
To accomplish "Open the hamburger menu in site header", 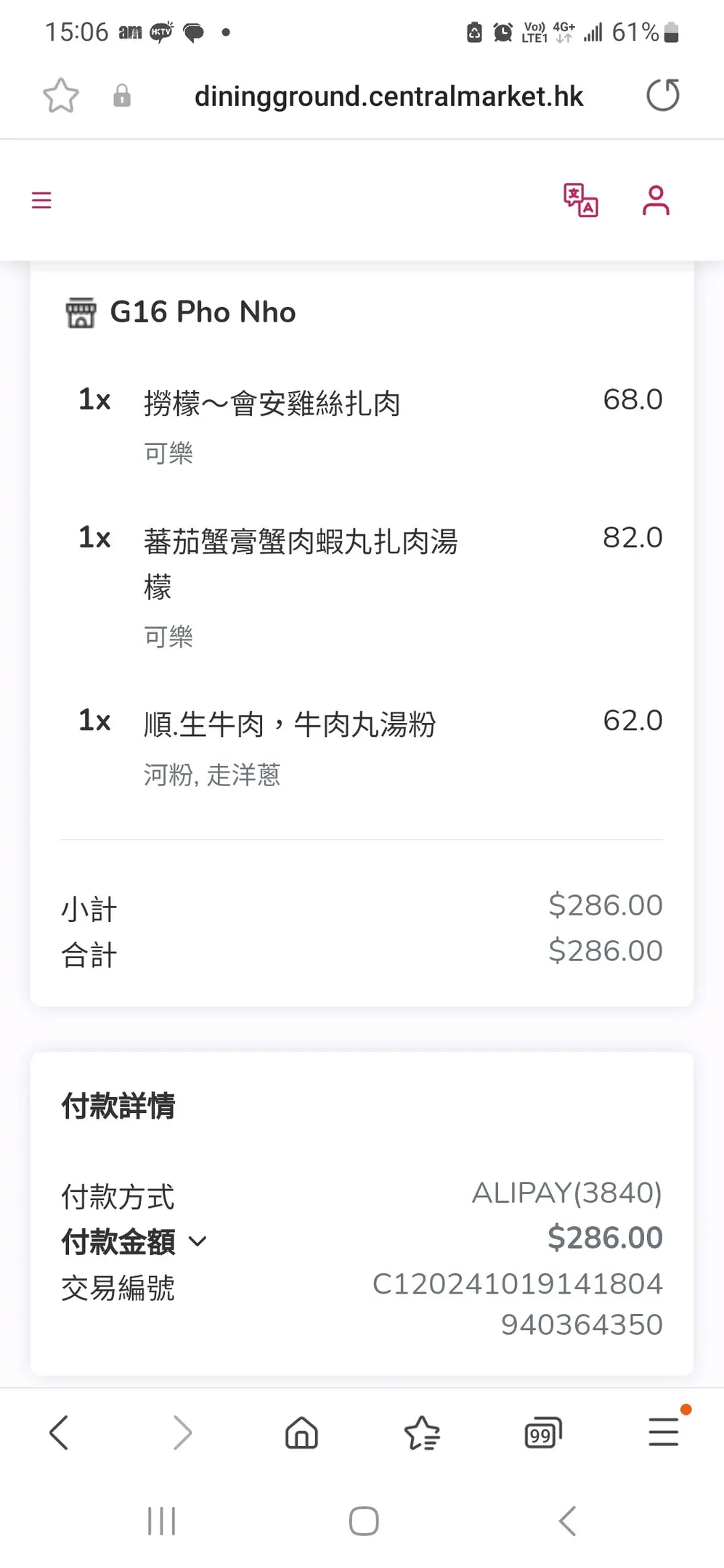I will click(42, 200).
